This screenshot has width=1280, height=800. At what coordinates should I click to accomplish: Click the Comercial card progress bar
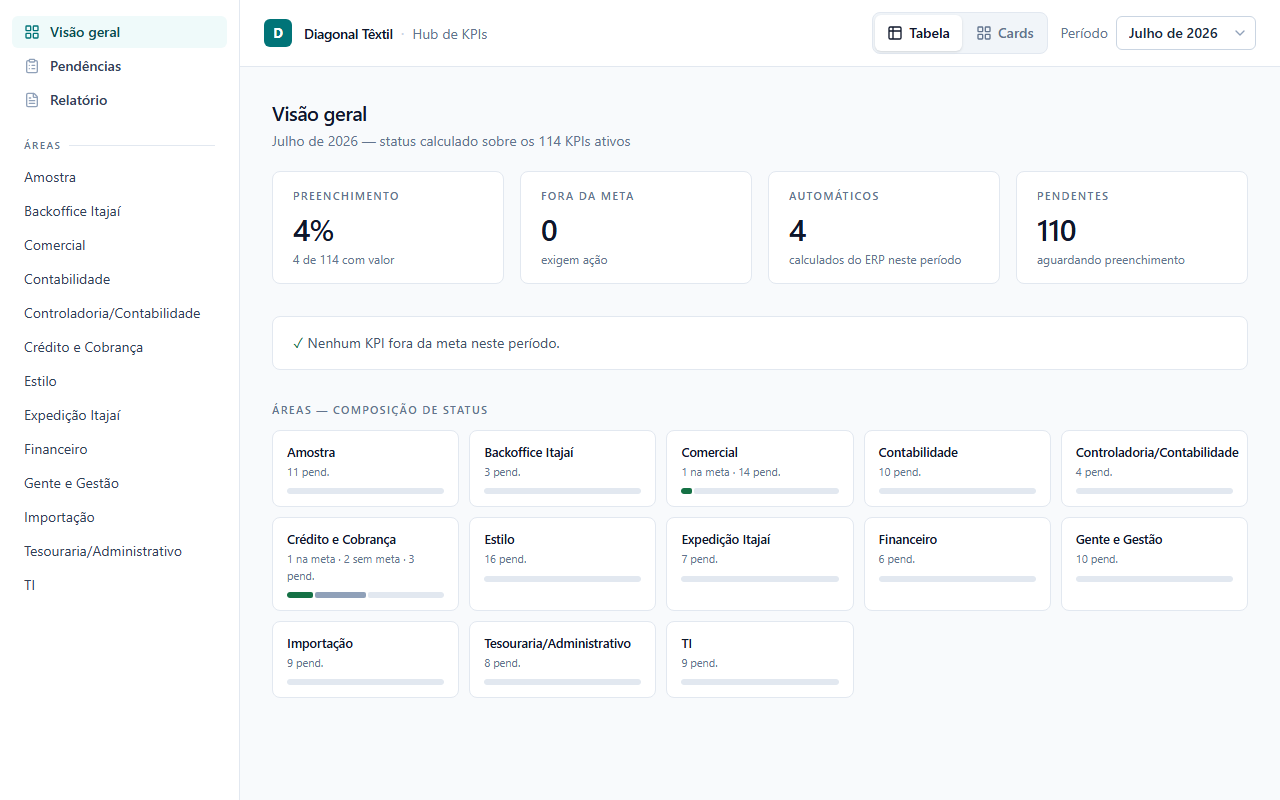click(760, 491)
